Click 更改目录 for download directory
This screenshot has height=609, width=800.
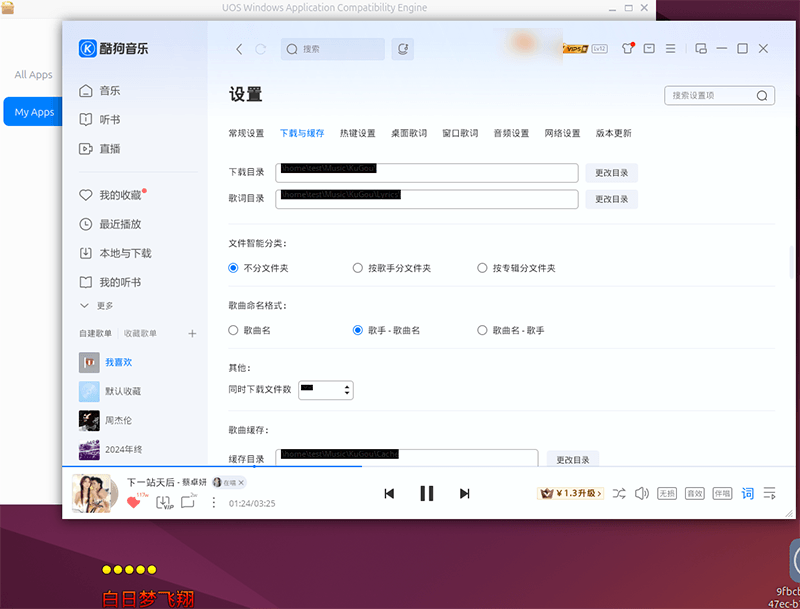point(611,173)
